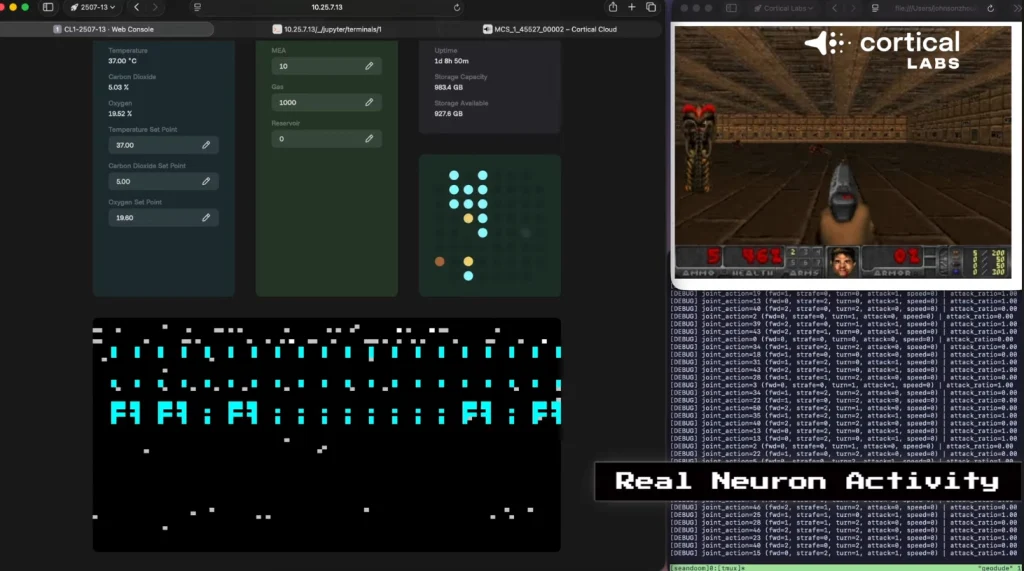Reload the 10.25.7.13 page
The width and height of the screenshot is (1024, 571).
[x=457, y=7]
